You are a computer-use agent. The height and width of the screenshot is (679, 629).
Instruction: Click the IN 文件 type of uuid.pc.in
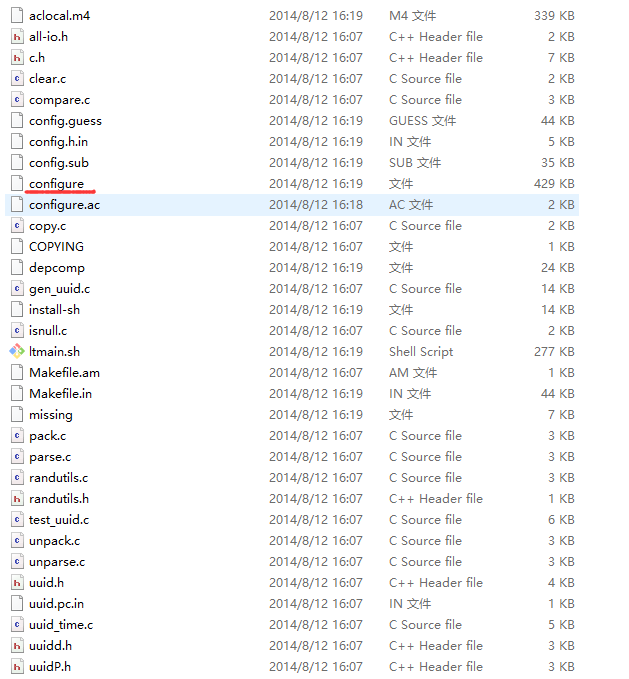410,604
